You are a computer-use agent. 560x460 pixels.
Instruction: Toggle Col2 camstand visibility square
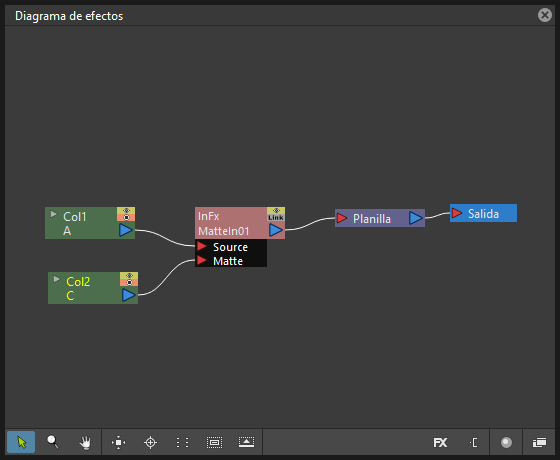click(x=129, y=282)
